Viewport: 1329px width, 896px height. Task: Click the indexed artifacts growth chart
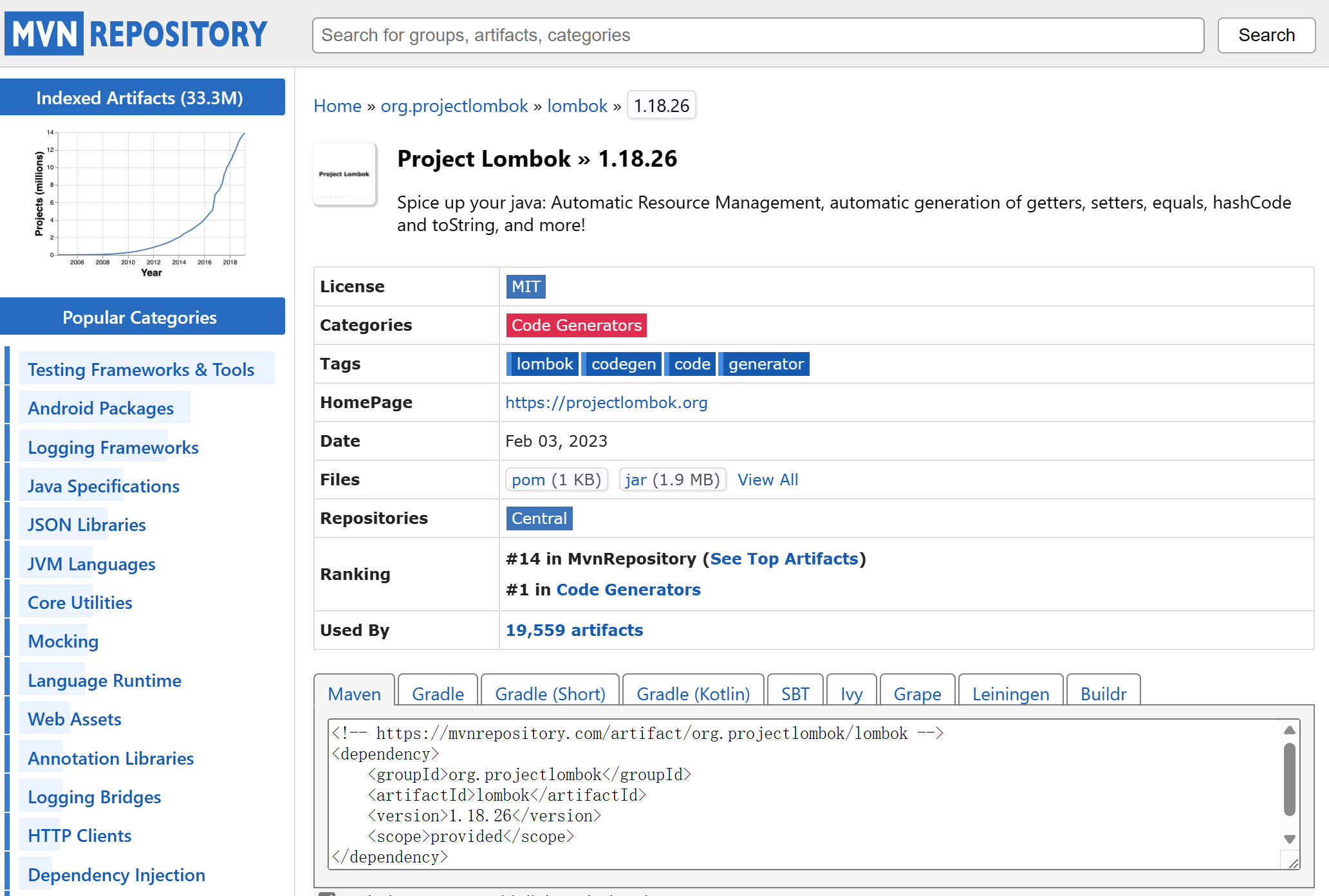(140, 203)
